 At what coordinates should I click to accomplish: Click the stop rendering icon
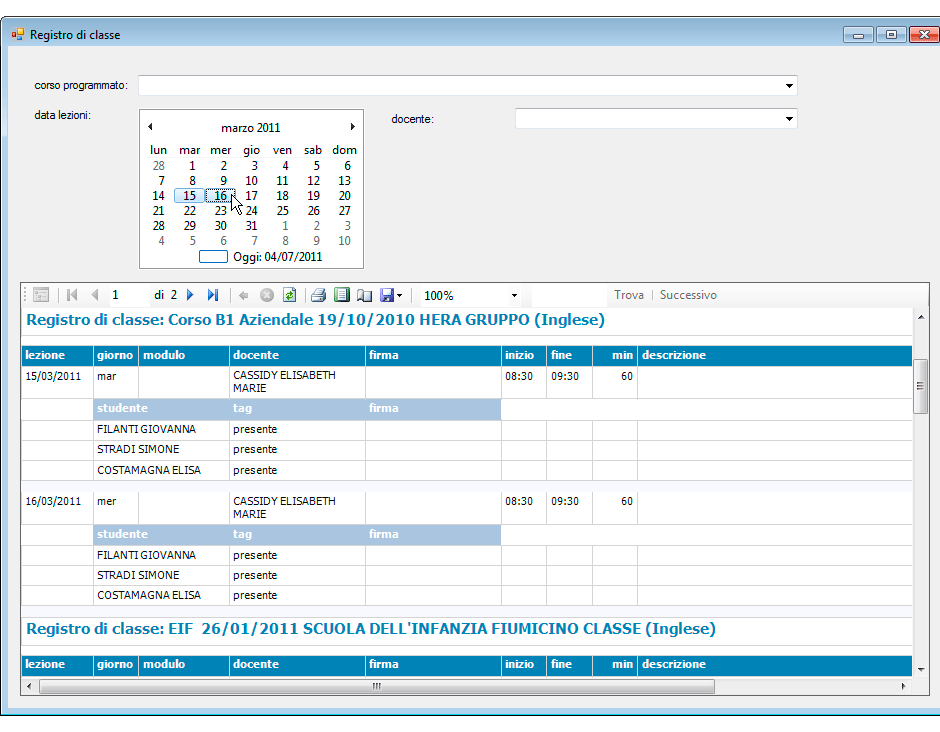pos(267,295)
